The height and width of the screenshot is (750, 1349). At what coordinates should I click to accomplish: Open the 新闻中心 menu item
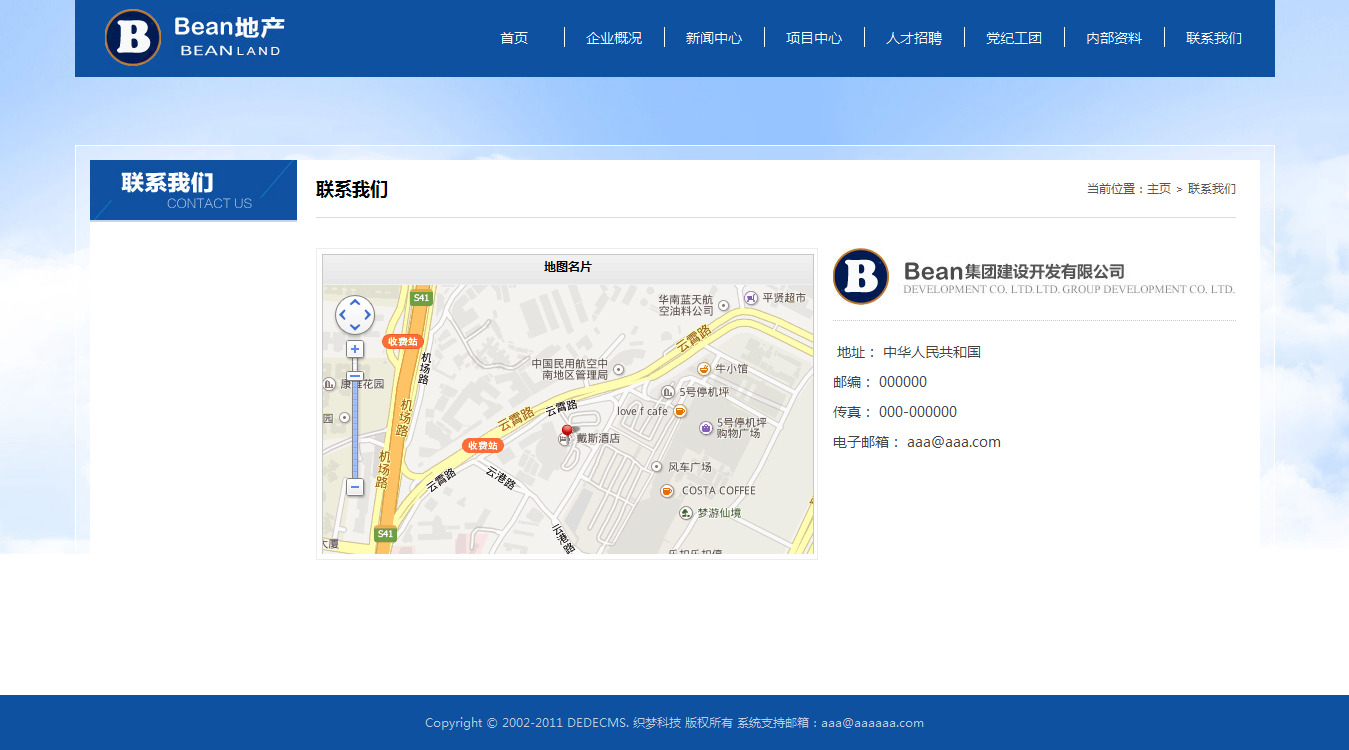[x=714, y=38]
